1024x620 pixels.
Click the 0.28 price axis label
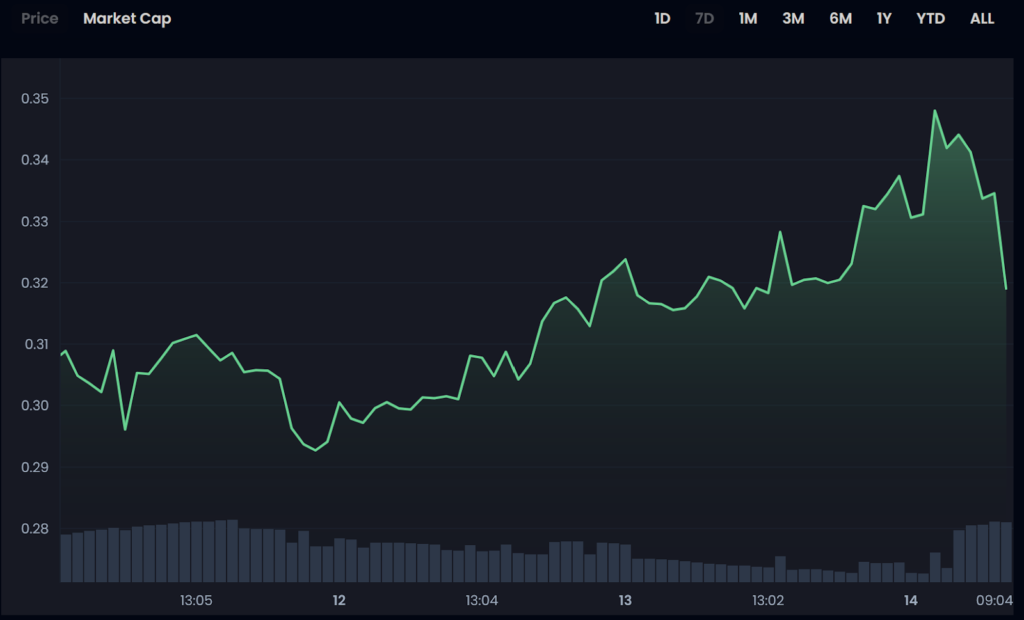tap(35, 529)
